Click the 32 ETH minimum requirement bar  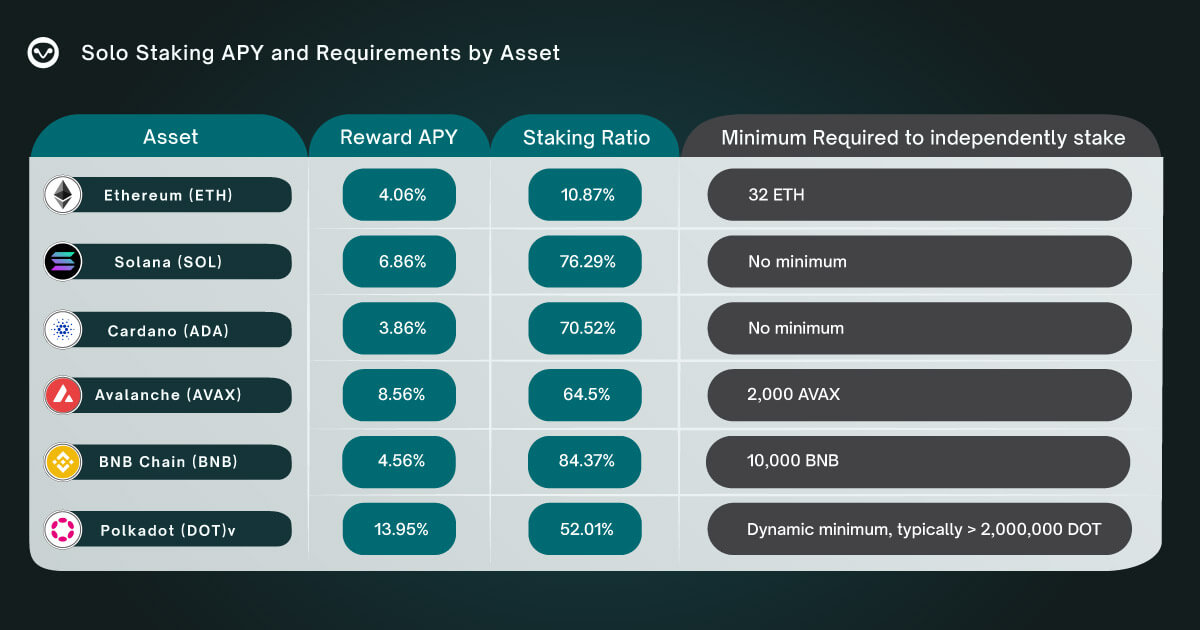pos(919,195)
